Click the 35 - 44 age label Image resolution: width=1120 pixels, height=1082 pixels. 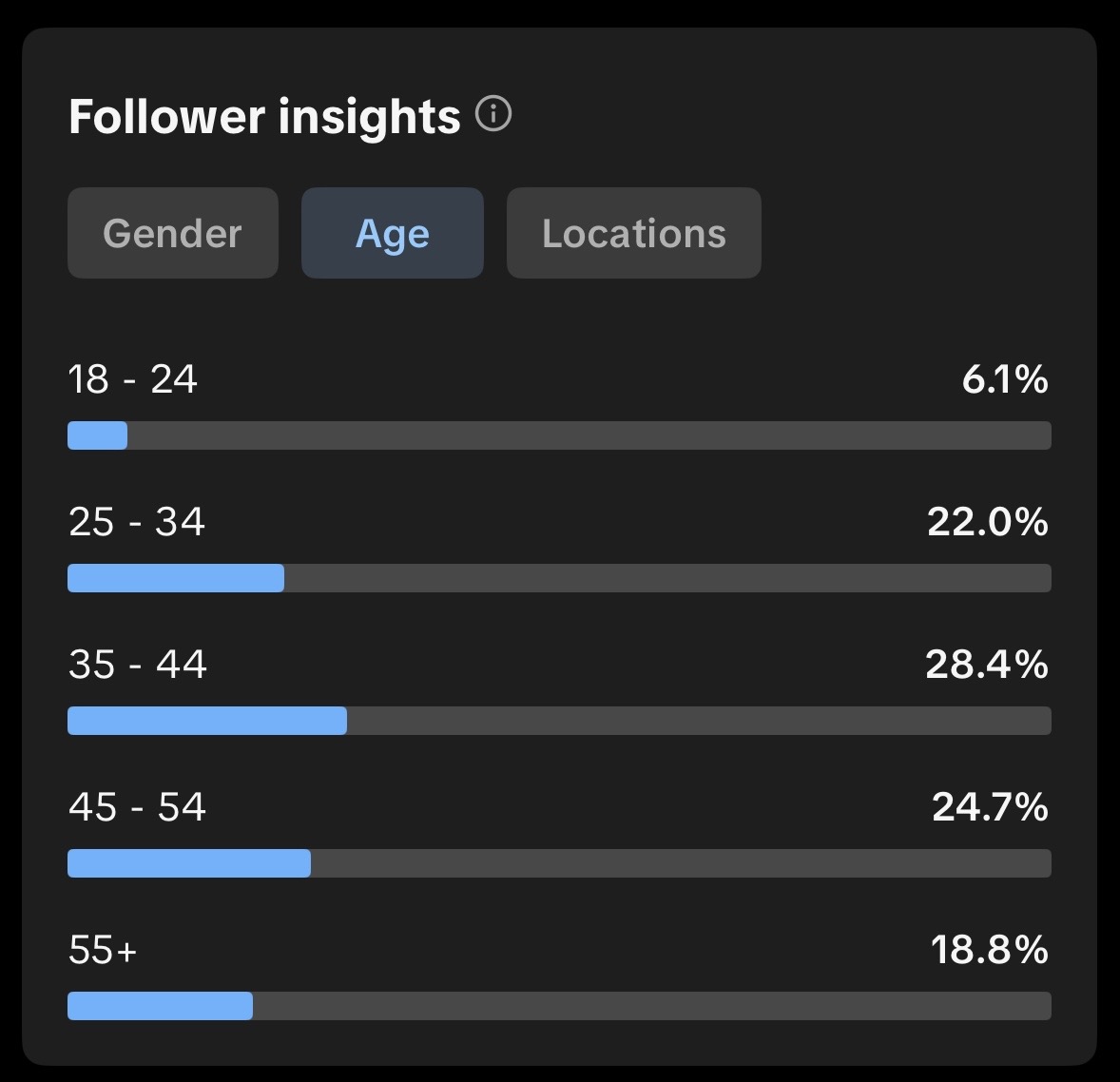pos(138,665)
